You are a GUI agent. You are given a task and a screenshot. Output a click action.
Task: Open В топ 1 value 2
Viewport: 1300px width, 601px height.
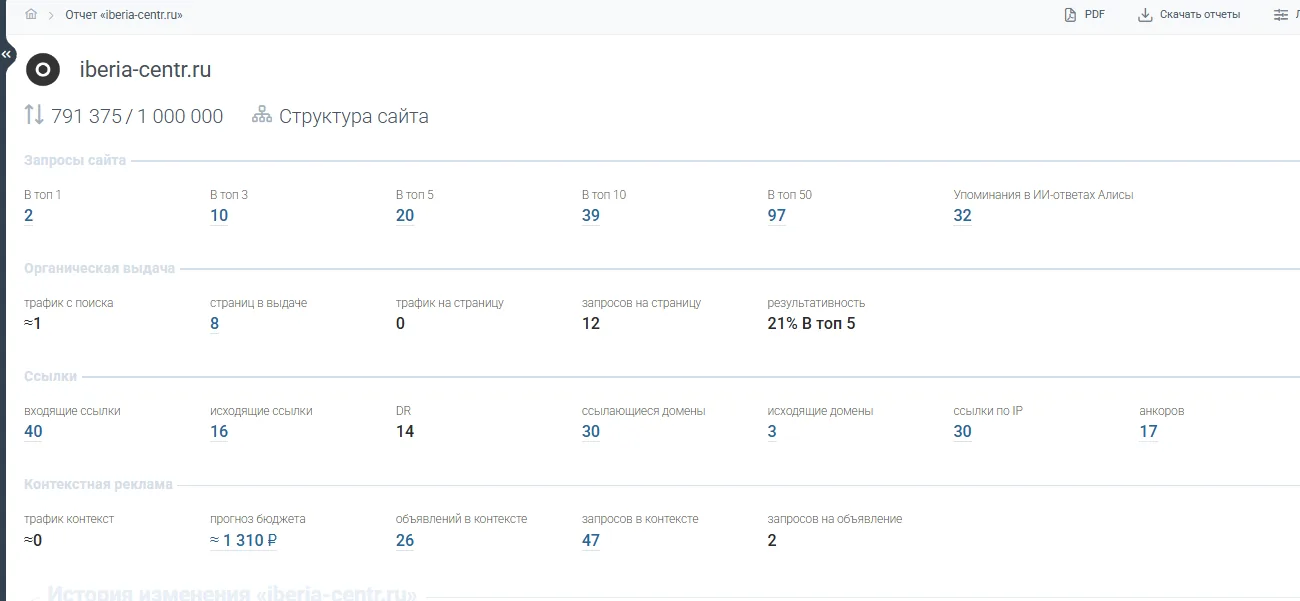click(x=28, y=215)
